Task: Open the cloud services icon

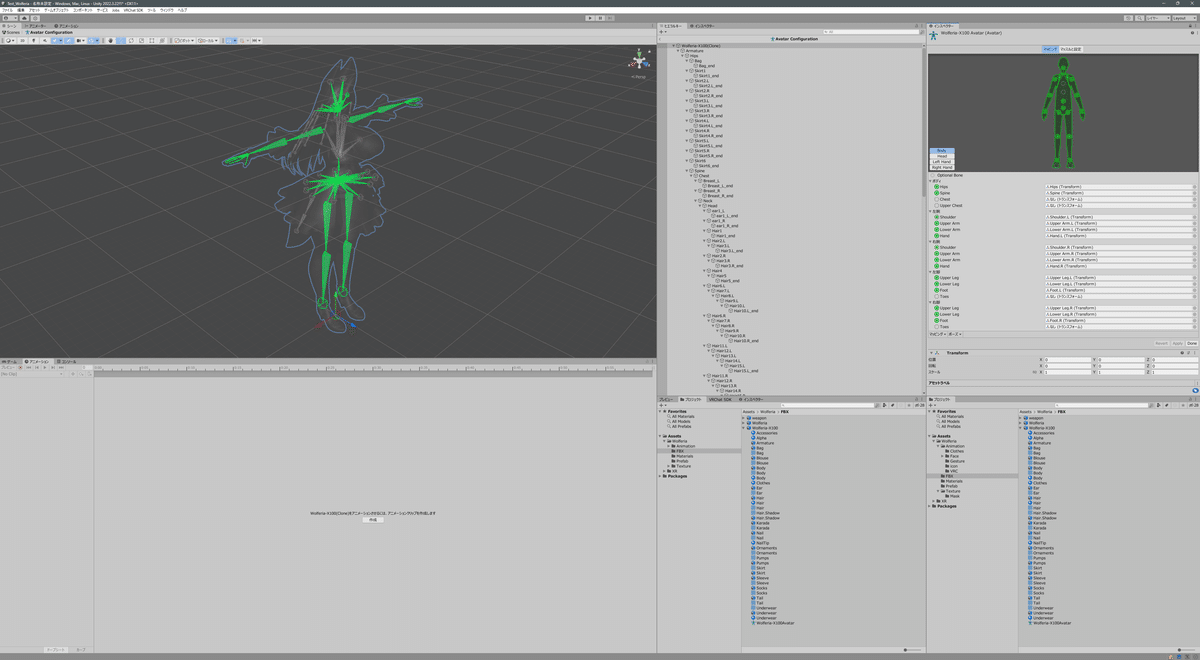Action: click(x=24, y=18)
